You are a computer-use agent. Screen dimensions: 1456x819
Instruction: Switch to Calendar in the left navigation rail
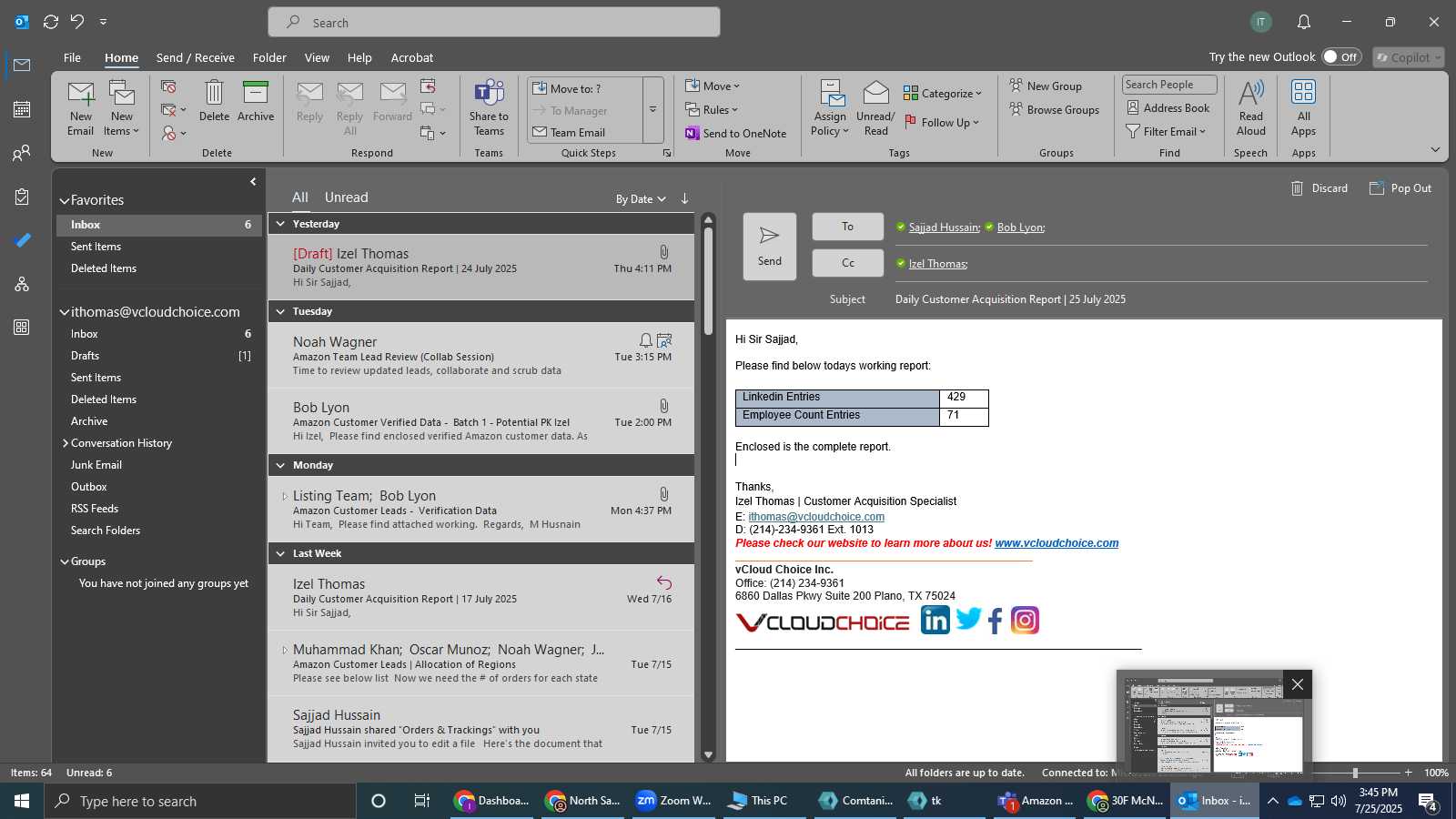click(22, 109)
